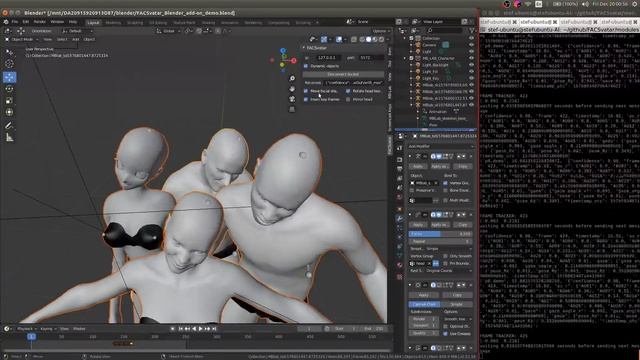This screenshot has width=640, height=360.
Task: Toggle the Move facial shapes checkbox
Action: pyautogui.click(x=306, y=91)
